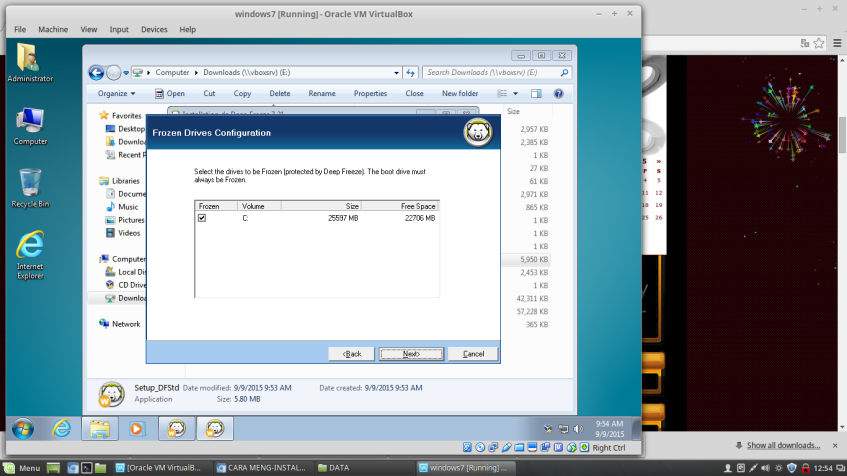This screenshot has width=847, height=476.
Task: Click the browser bookmark star icon
Action: click(819, 43)
